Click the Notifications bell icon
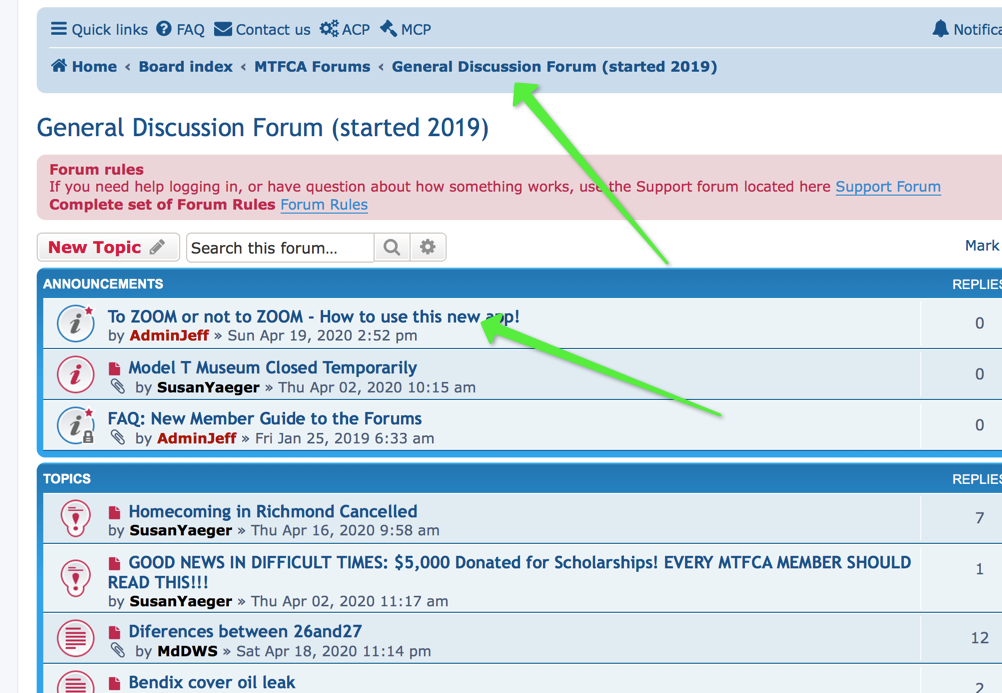 pyautogui.click(x=940, y=29)
